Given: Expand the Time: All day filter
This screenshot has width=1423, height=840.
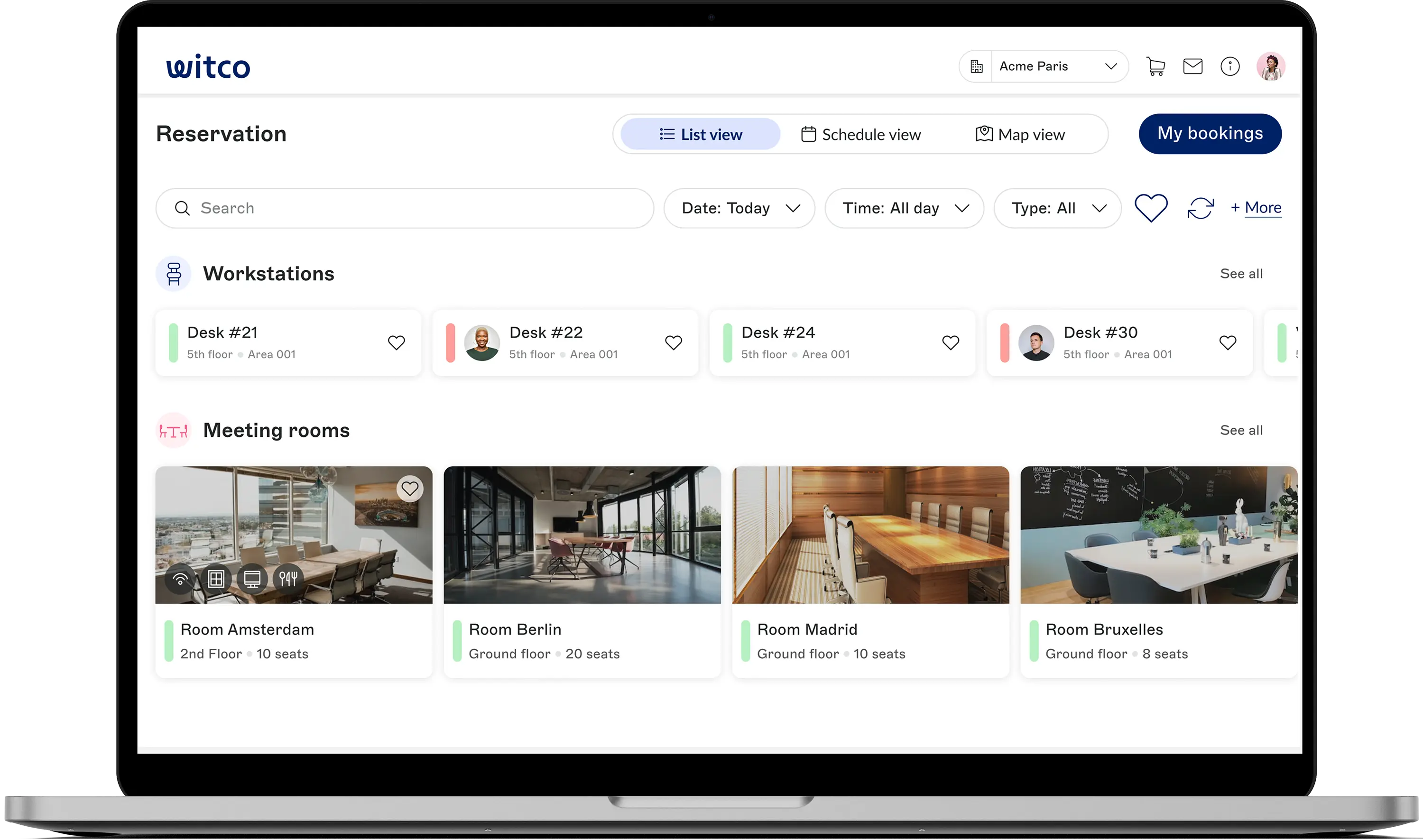Looking at the screenshot, I should tap(904, 208).
